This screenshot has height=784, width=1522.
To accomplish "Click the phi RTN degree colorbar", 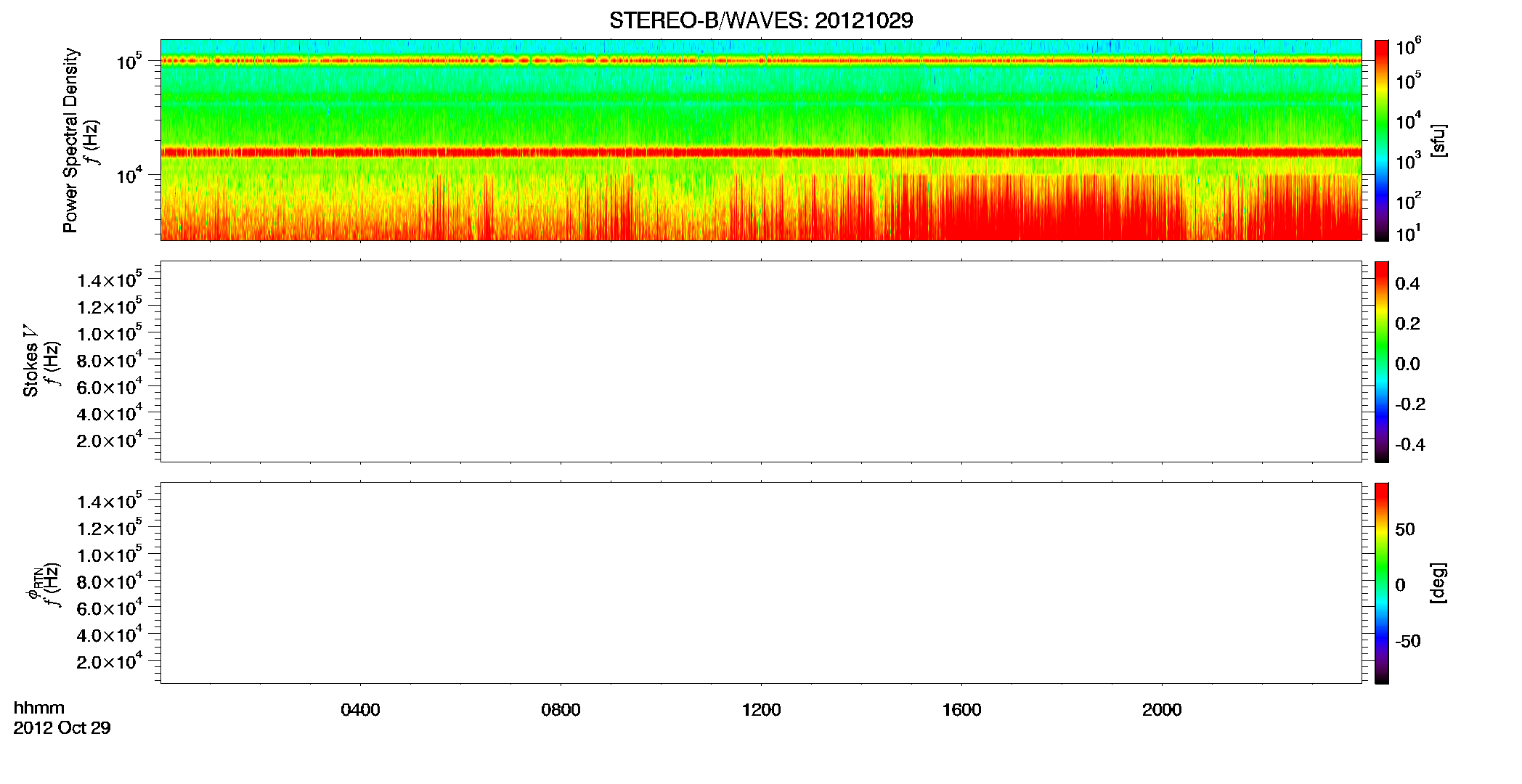I will 1382,583.
